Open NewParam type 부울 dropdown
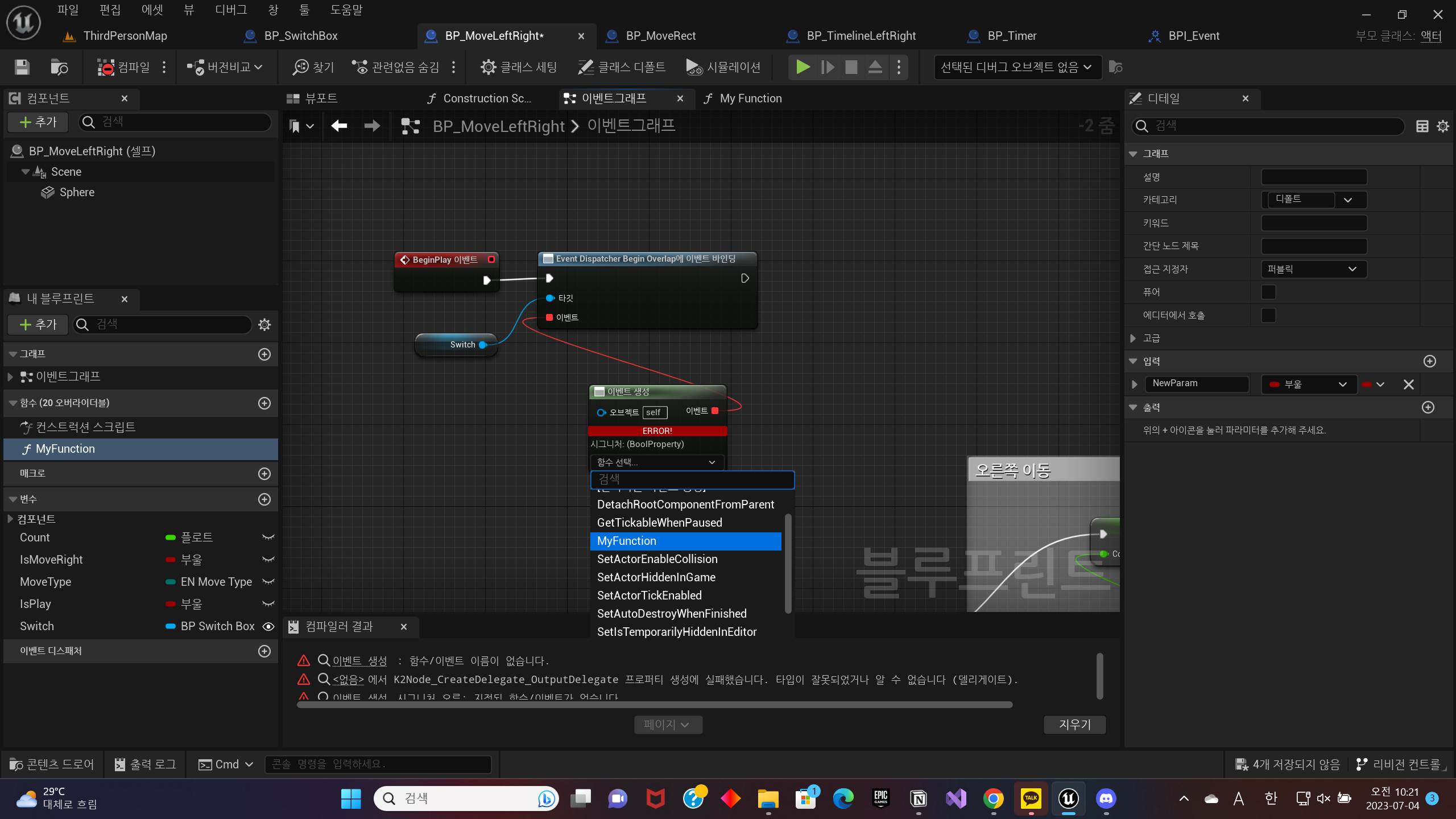Viewport: 1456px width, 819px height. pyautogui.click(x=1309, y=384)
